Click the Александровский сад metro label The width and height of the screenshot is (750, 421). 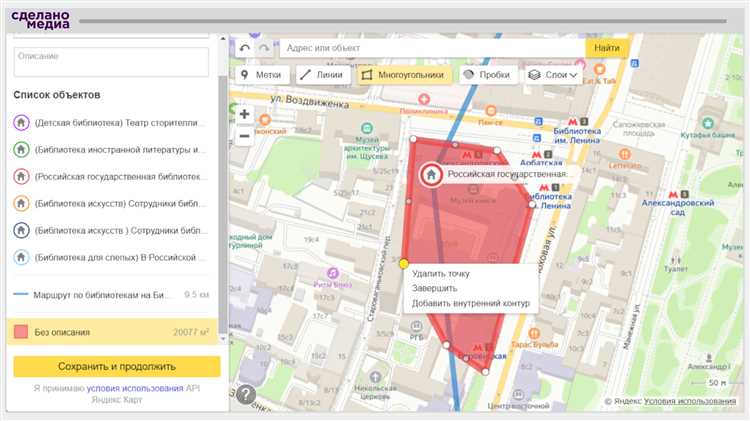[677, 207]
